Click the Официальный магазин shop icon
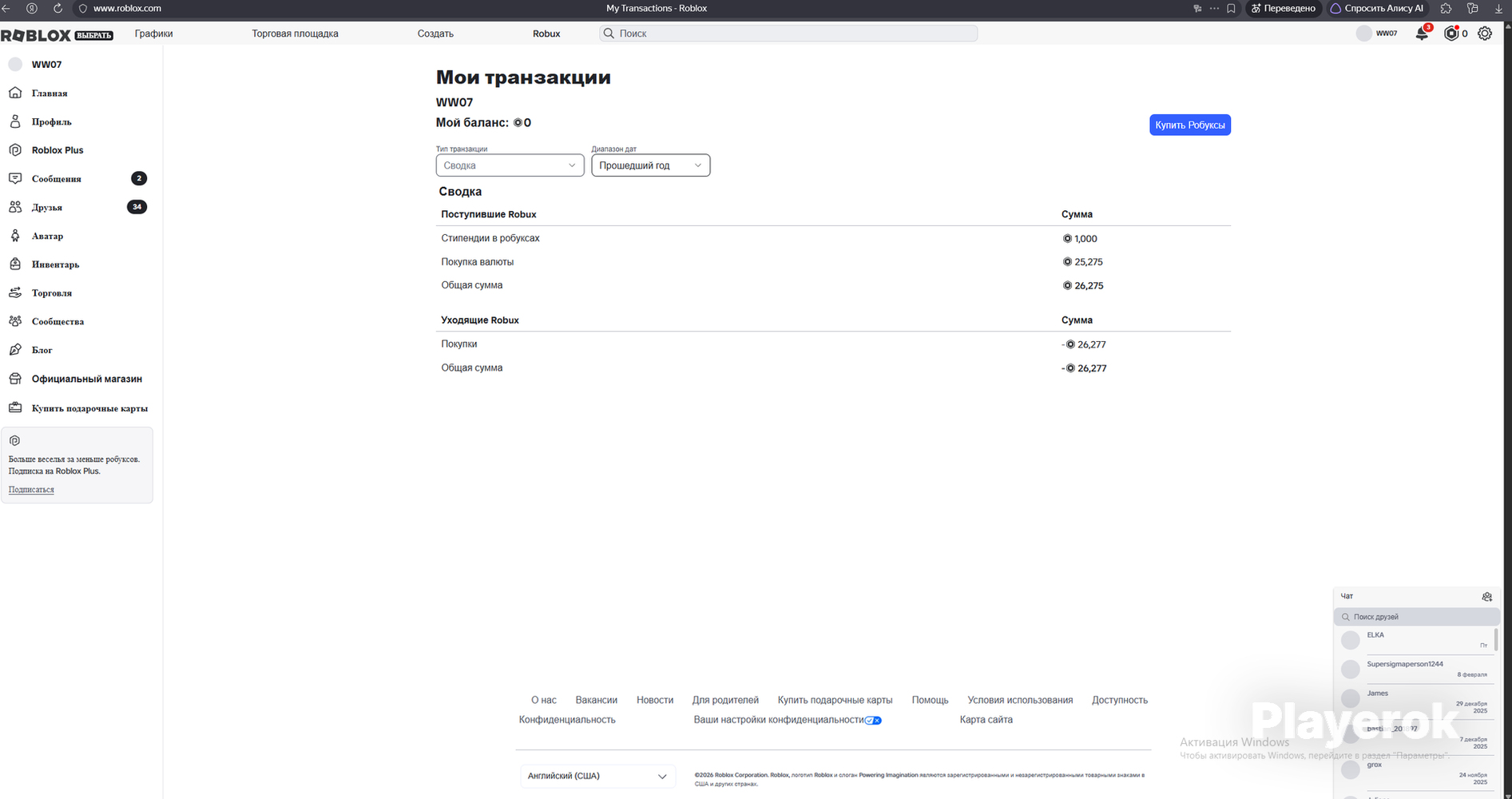The image size is (1512, 799). tap(15, 379)
